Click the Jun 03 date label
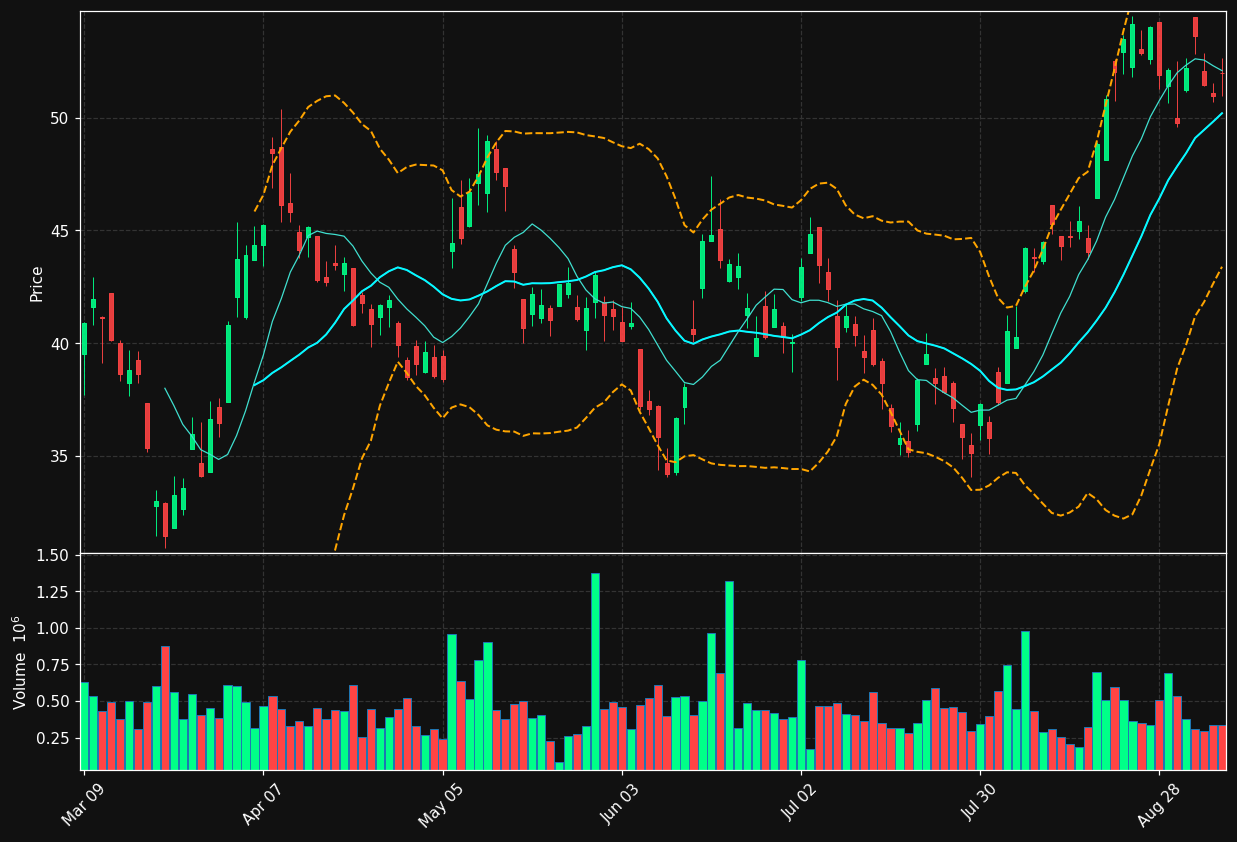The image size is (1237, 842). point(619,807)
